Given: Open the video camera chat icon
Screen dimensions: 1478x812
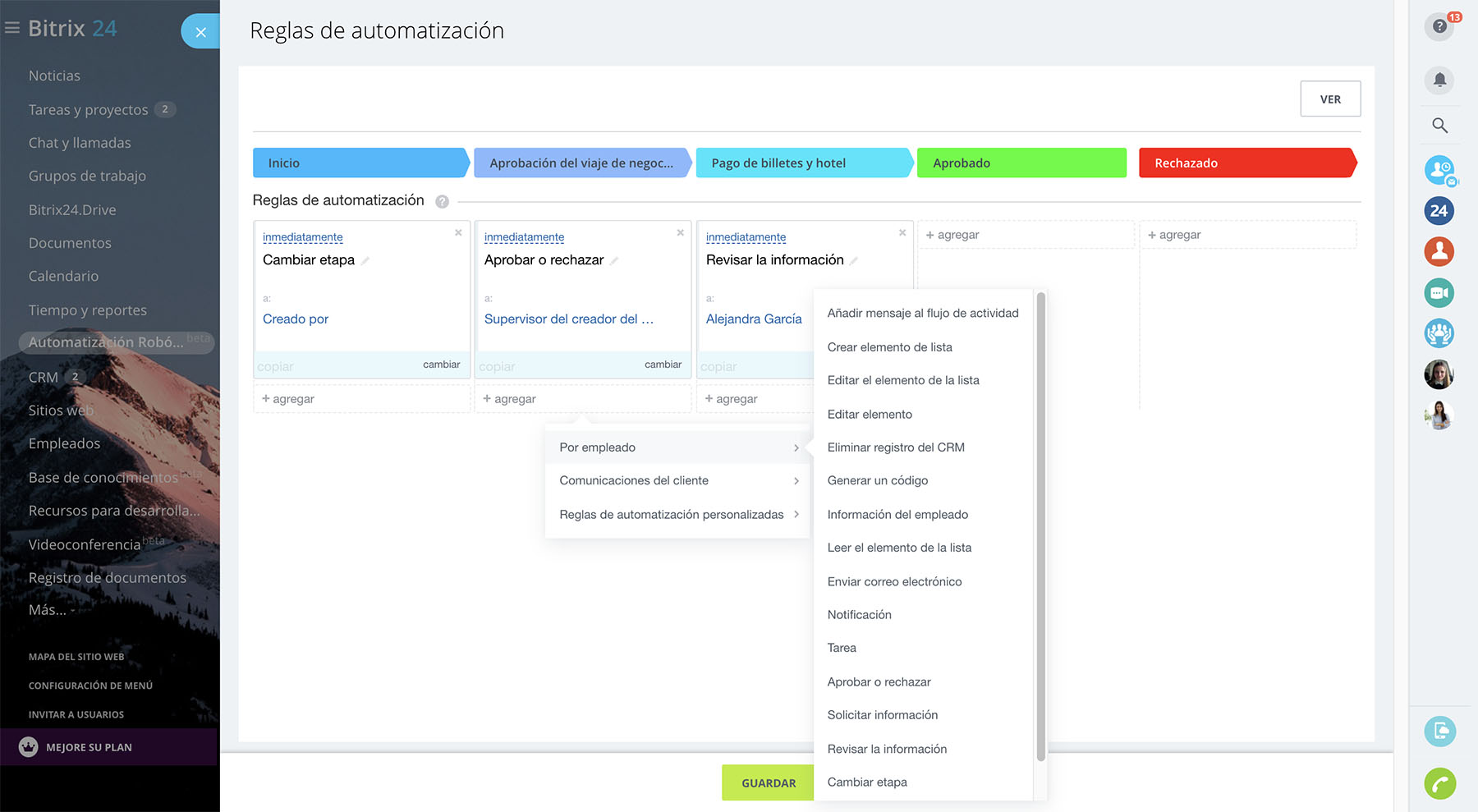Looking at the screenshot, I should tap(1439, 292).
